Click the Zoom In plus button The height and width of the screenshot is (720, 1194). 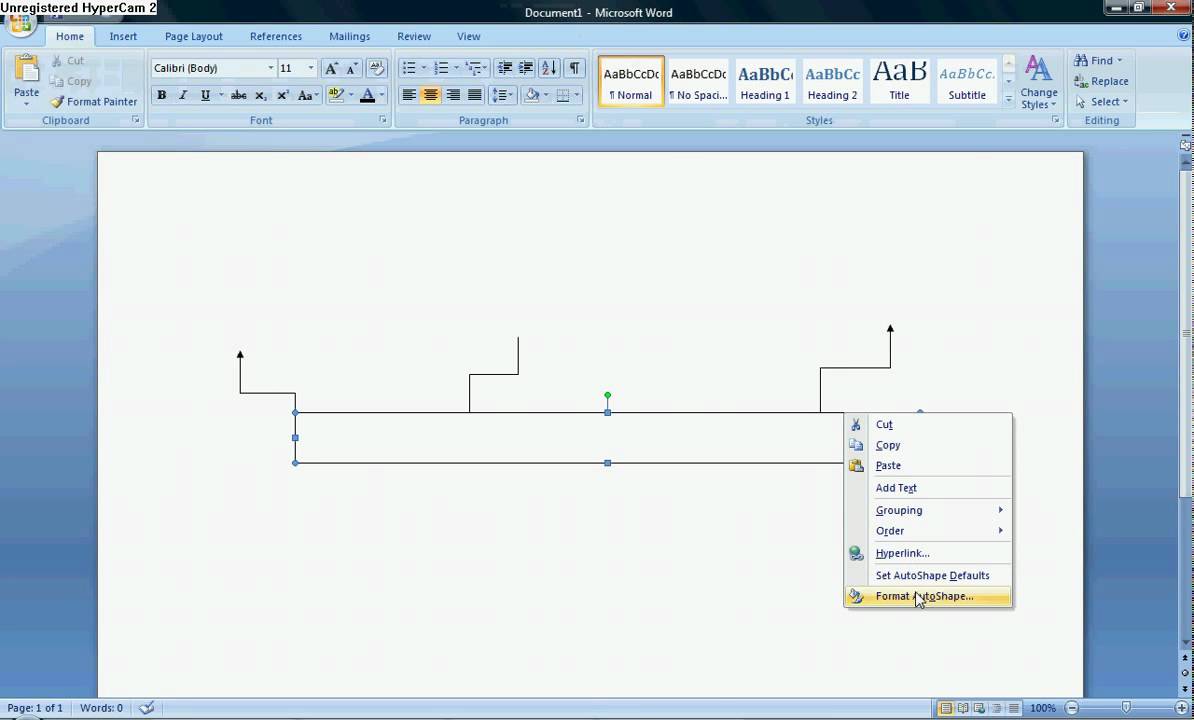[x=1182, y=709]
